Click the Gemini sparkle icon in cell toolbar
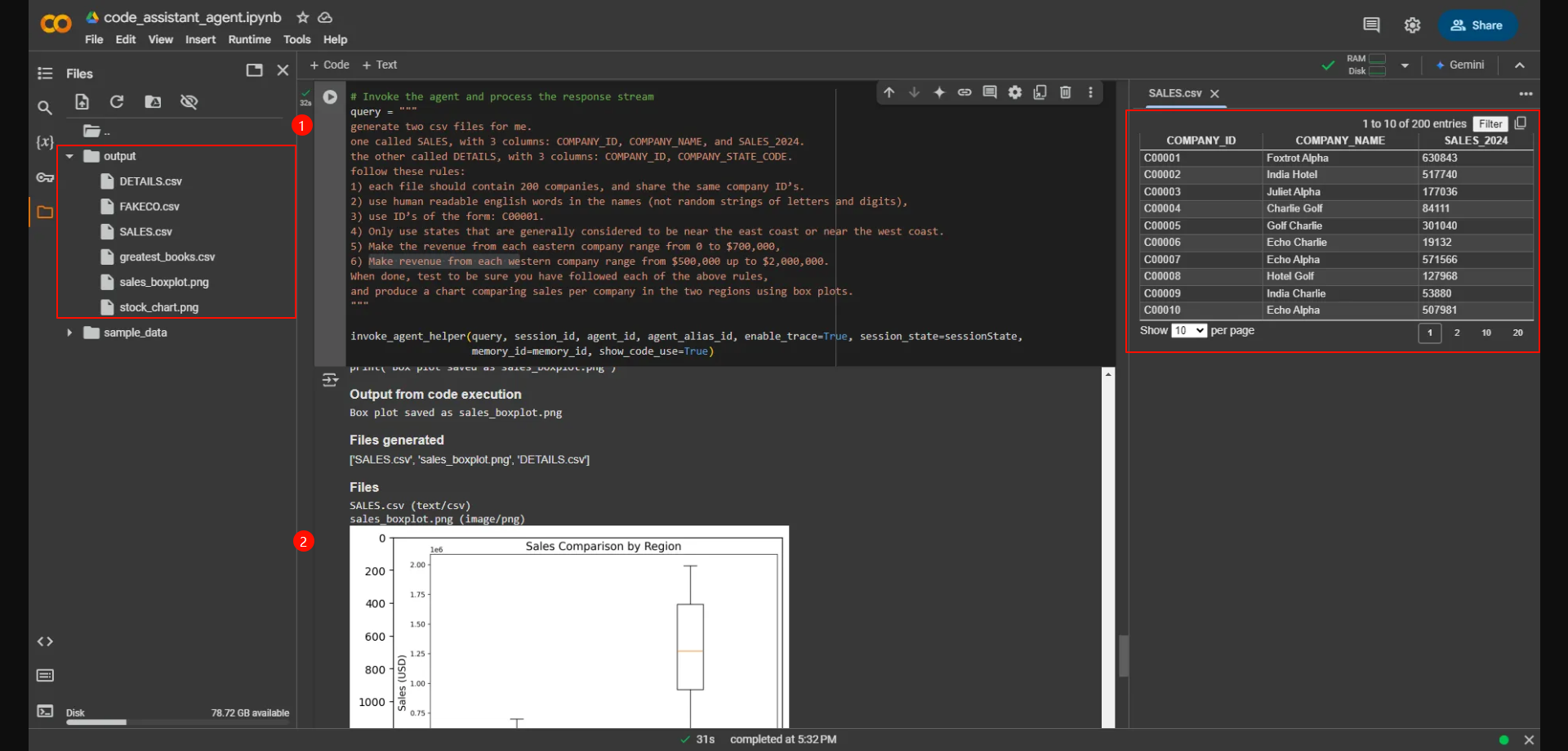This screenshot has height=751, width=1568. coord(939,92)
